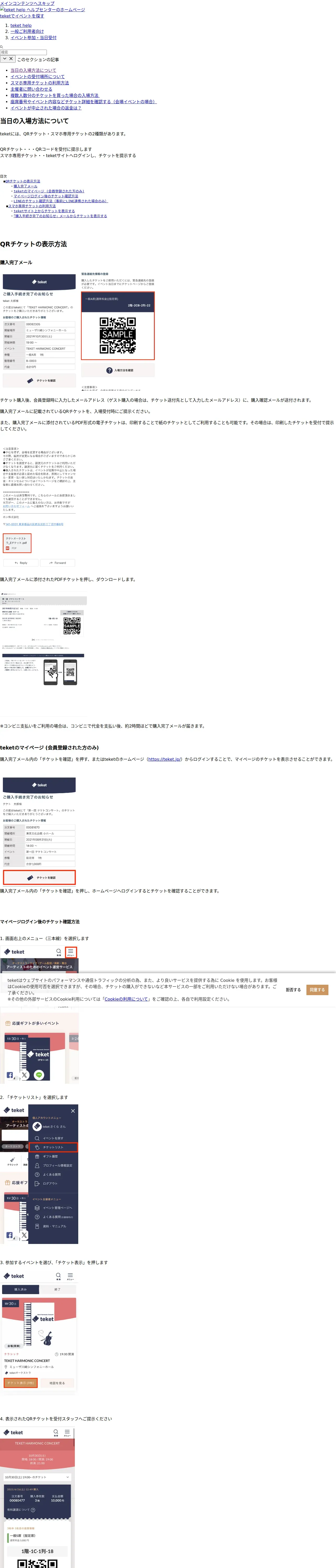This screenshot has width=336, height=1568.
Task: Open the 第一回 テケトコンサート email screenshot
Action: pyautogui.click(x=39, y=830)
